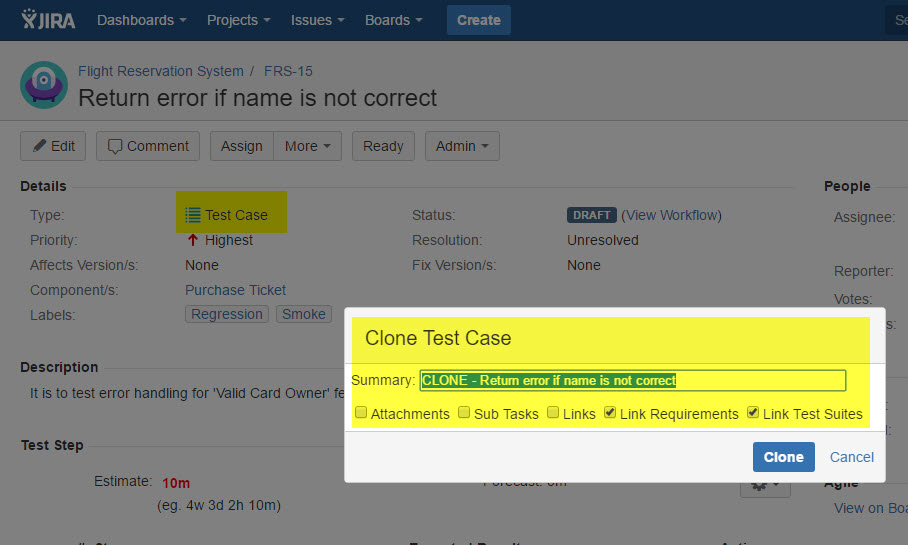Open the Projects dropdown menu

[x=238, y=20]
